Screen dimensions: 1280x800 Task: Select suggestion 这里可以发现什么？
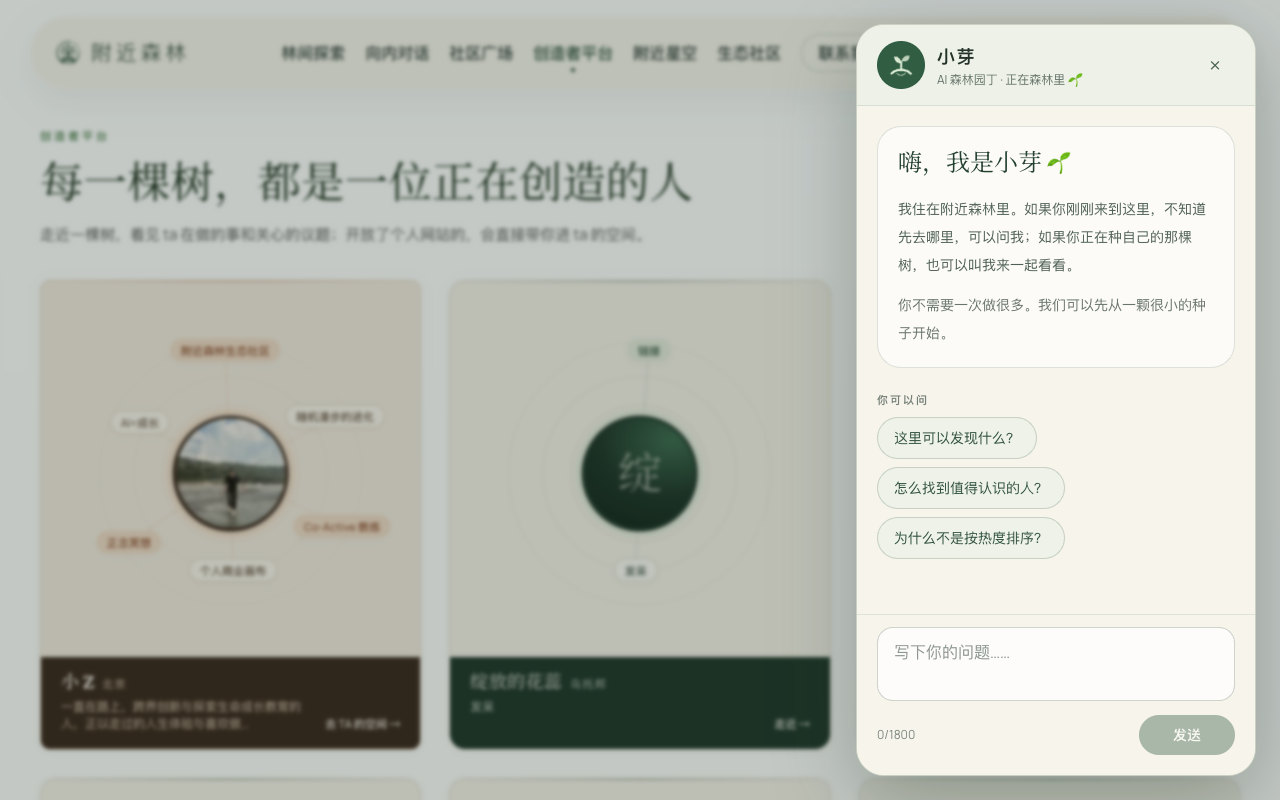point(957,438)
